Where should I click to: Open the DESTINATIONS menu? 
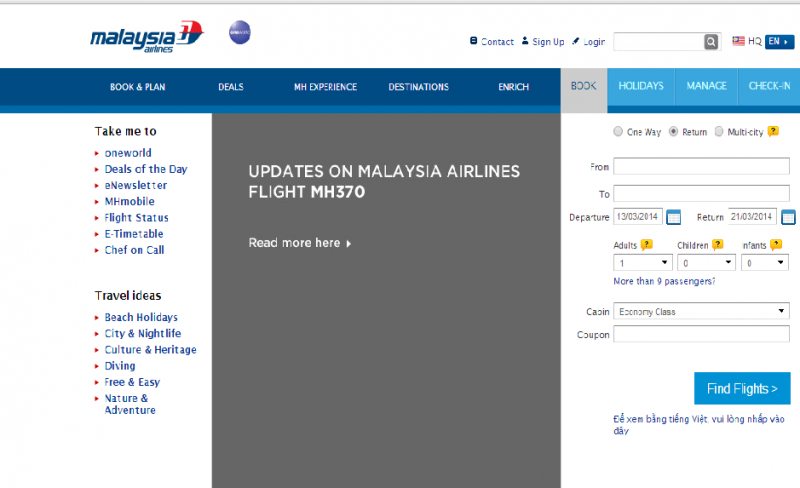click(418, 87)
